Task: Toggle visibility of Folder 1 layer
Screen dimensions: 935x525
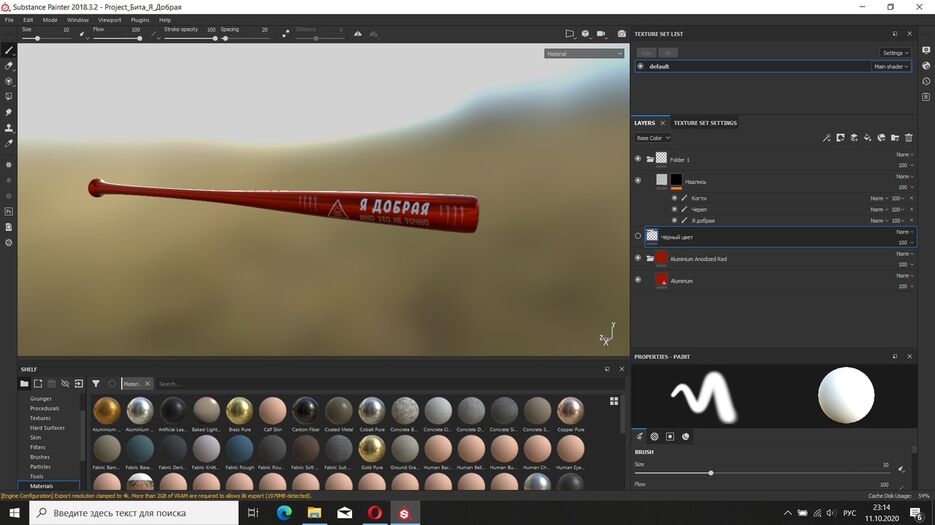Action: click(x=638, y=158)
